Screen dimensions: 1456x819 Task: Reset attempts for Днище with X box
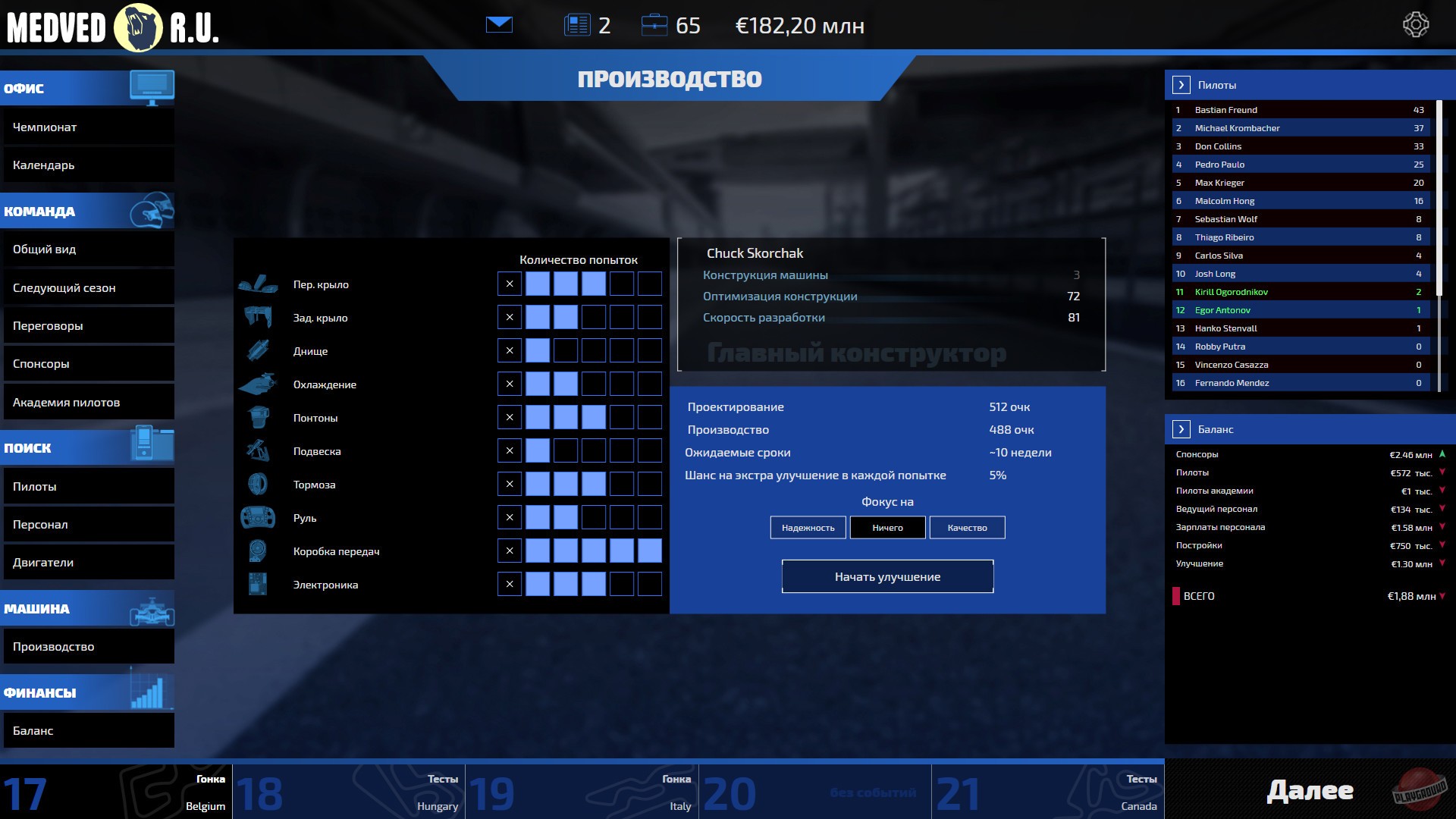coord(510,351)
